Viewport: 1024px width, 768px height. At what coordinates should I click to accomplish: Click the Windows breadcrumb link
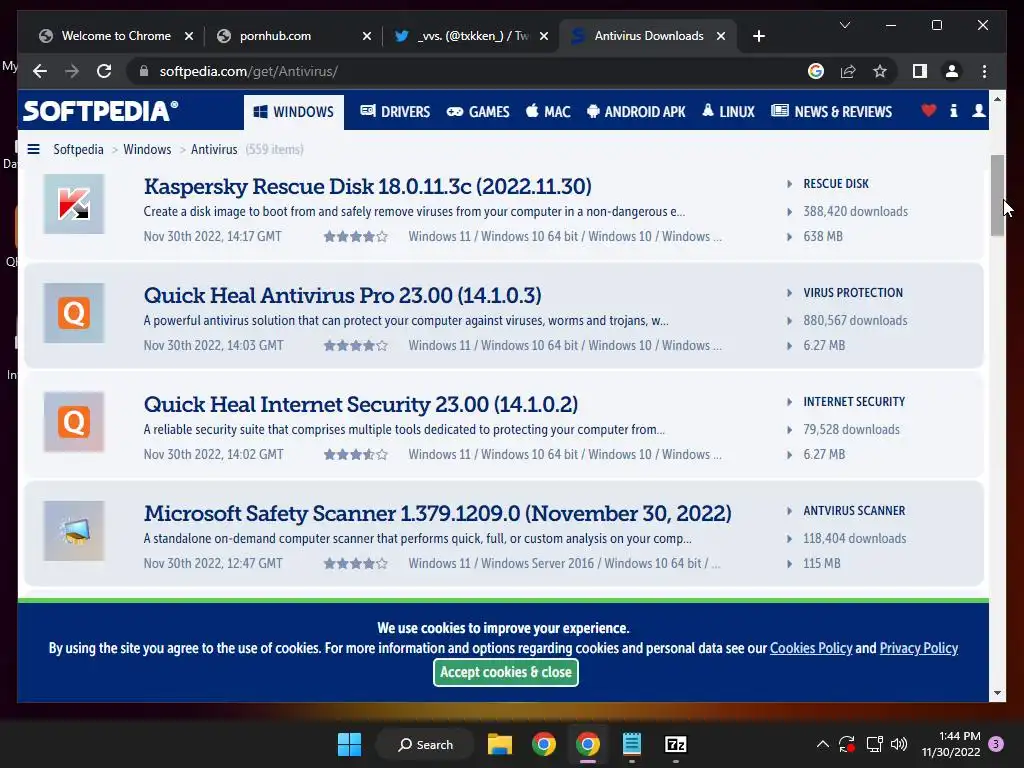coord(147,149)
